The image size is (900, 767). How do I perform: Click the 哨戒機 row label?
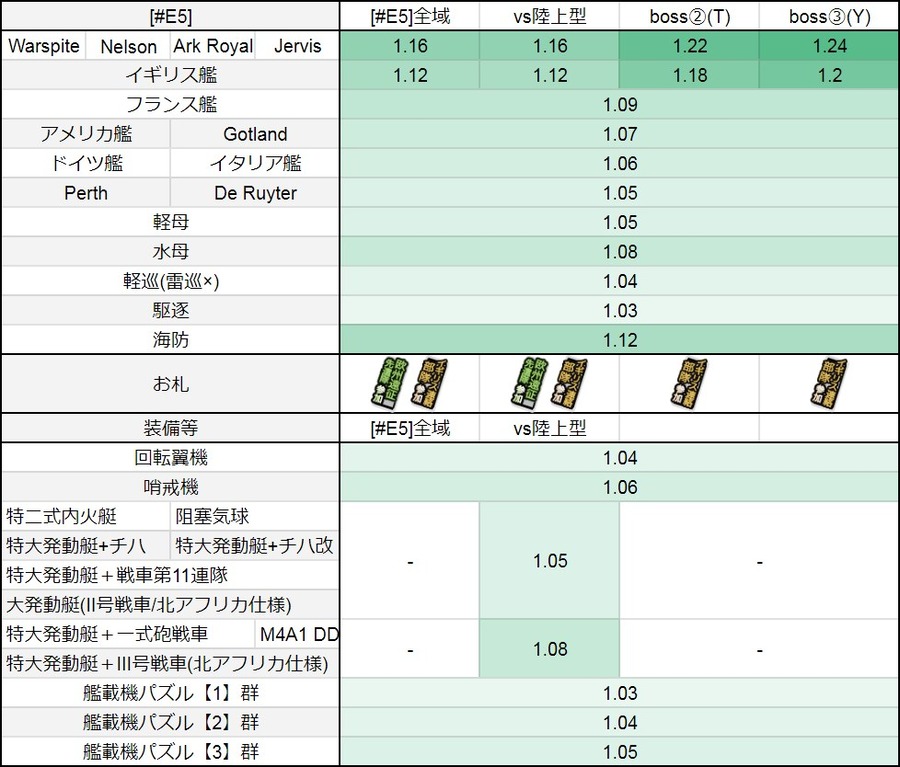(170, 487)
